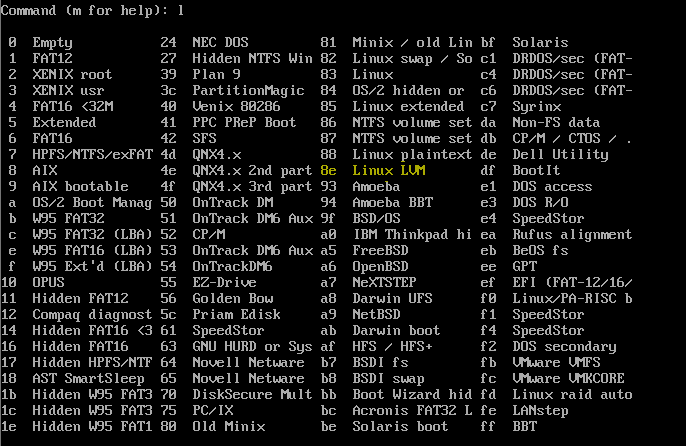Click 'IBM Thinkpad hi' entry
Image resolution: width=686 pixels, height=446 pixels.
[413, 235]
